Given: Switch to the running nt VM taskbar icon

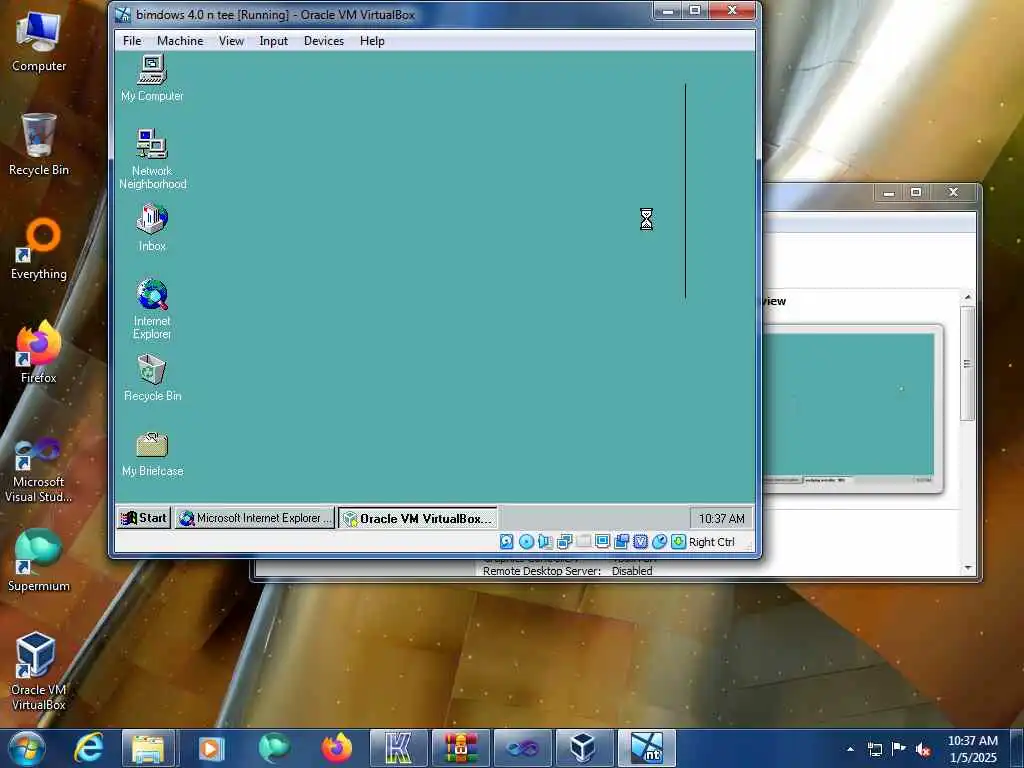Looking at the screenshot, I should 647,748.
